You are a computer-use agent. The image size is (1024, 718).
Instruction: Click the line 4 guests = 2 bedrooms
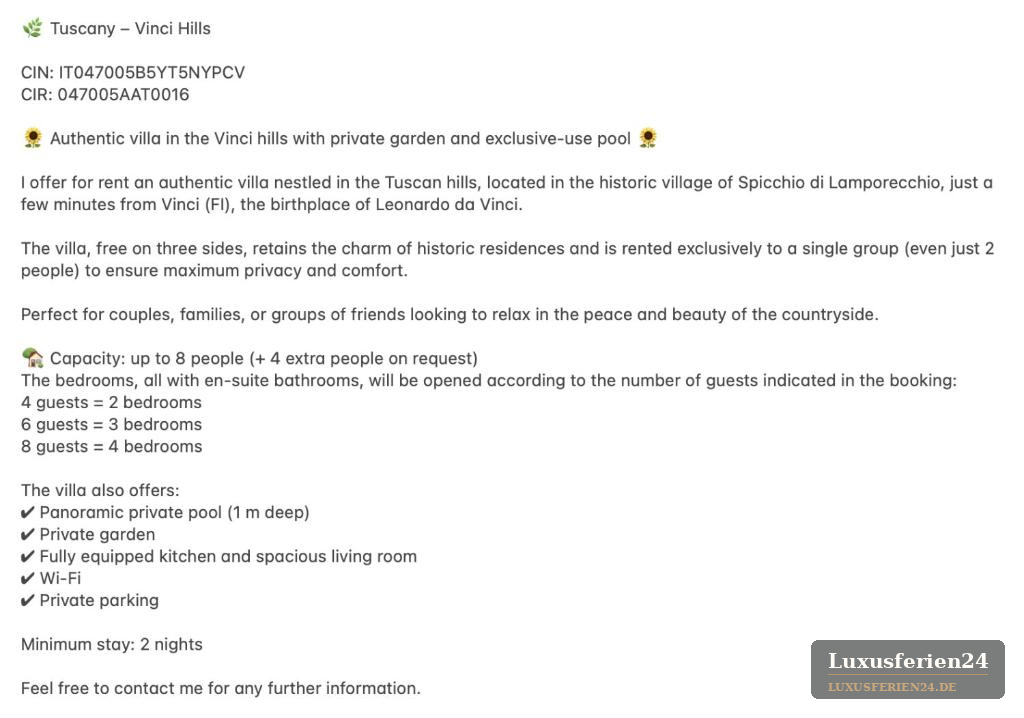point(112,402)
